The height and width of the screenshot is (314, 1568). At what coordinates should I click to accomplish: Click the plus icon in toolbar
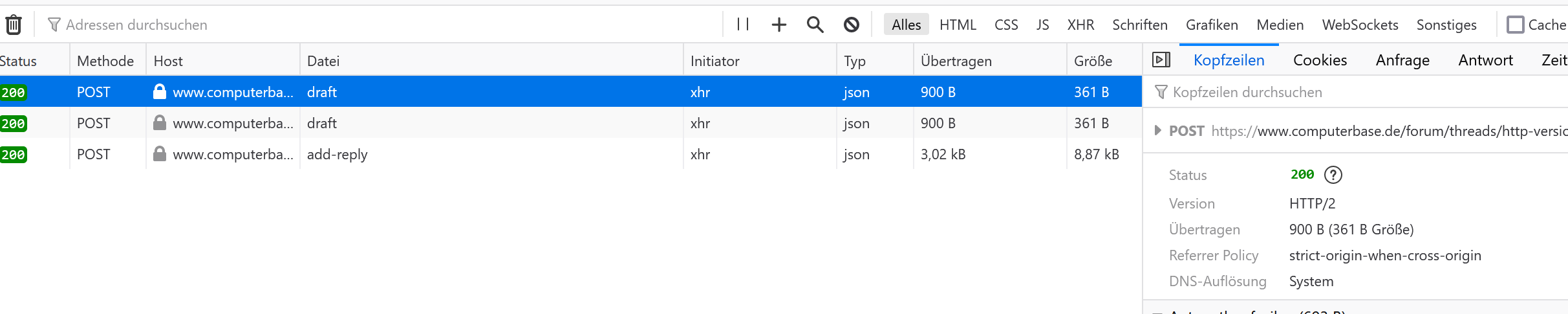pyautogui.click(x=779, y=25)
